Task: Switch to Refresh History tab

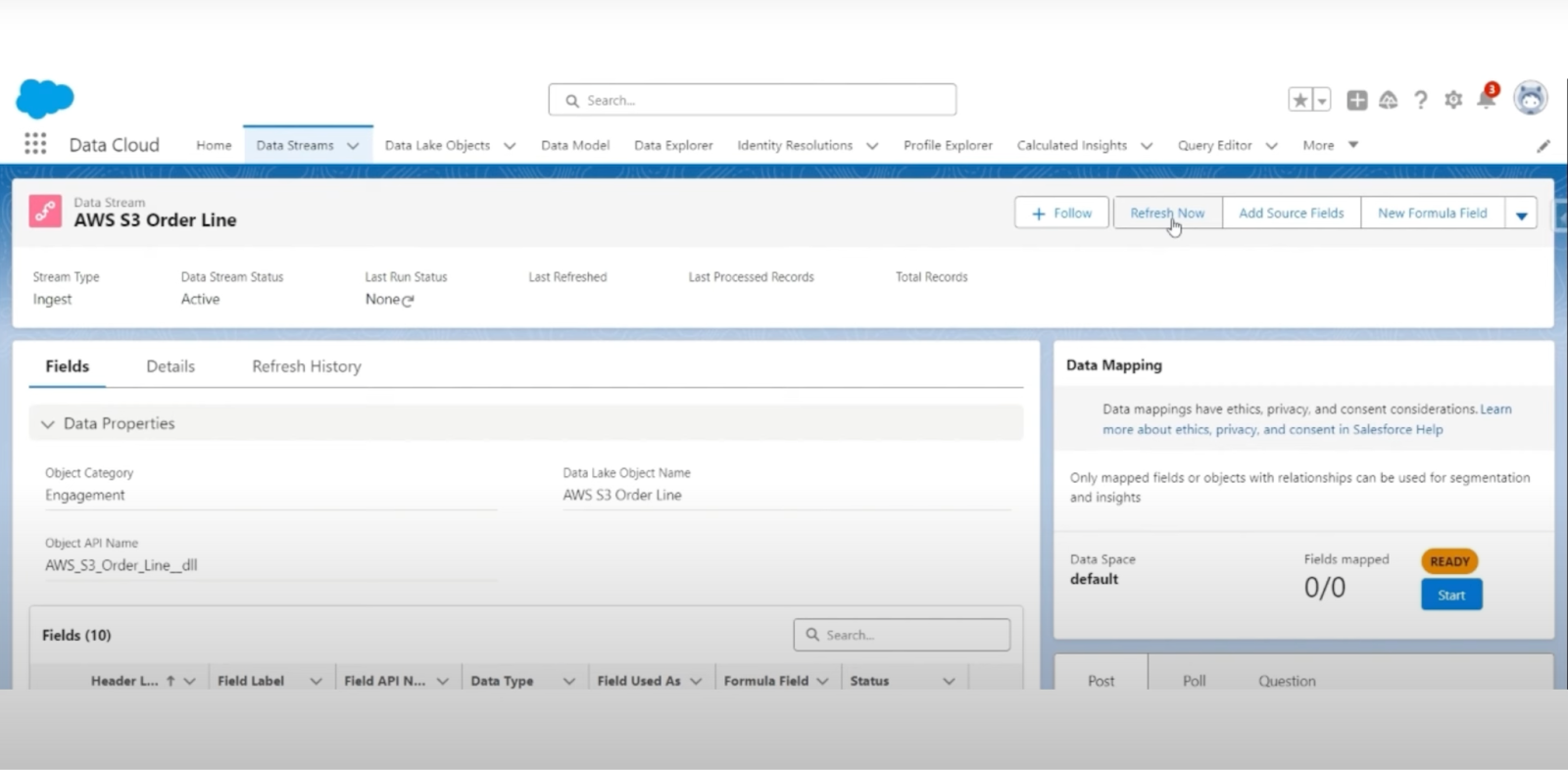Action: pos(307,366)
